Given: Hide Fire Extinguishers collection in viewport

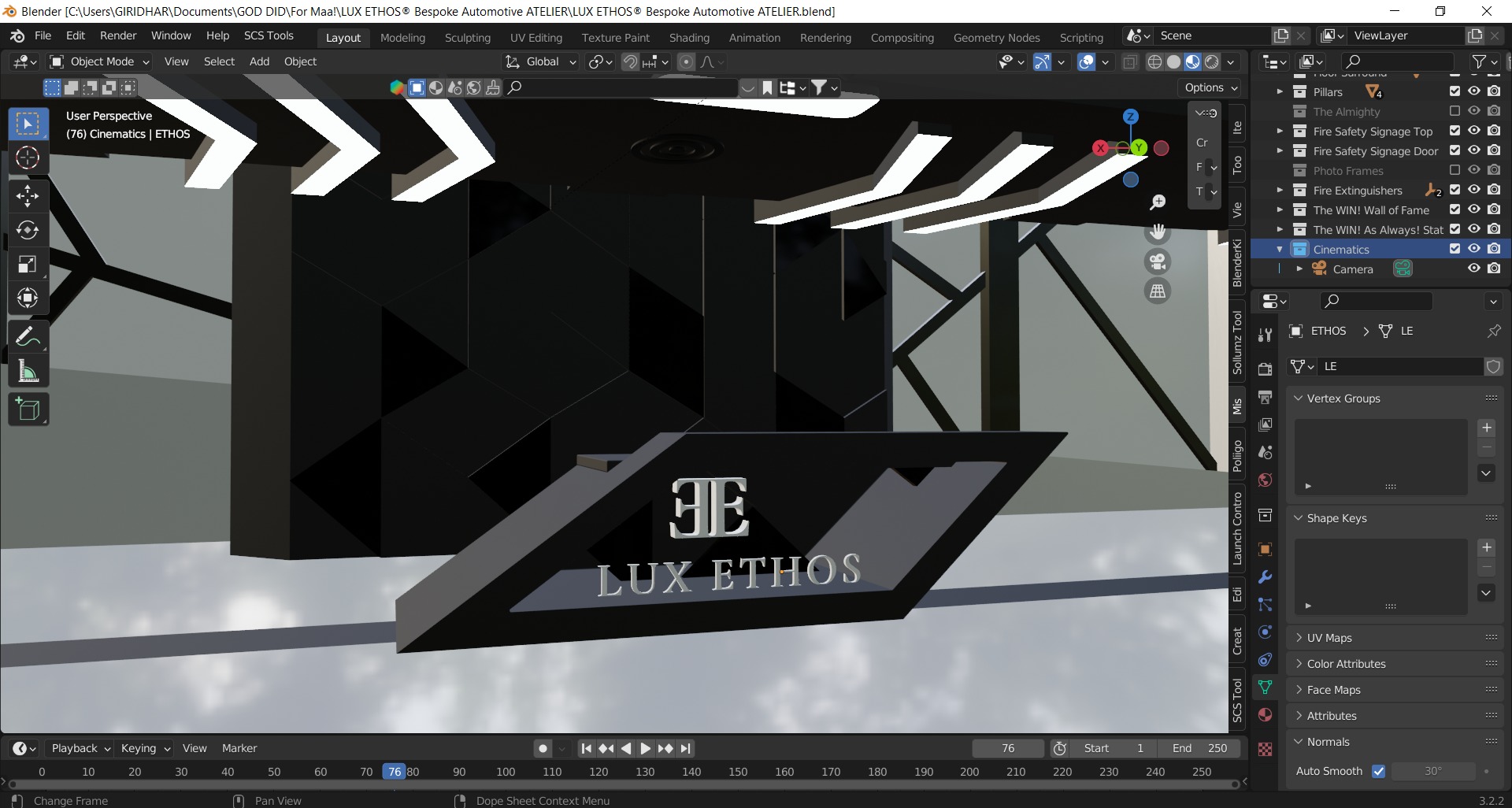Looking at the screenshot, I should click(x=1474, y=190).
